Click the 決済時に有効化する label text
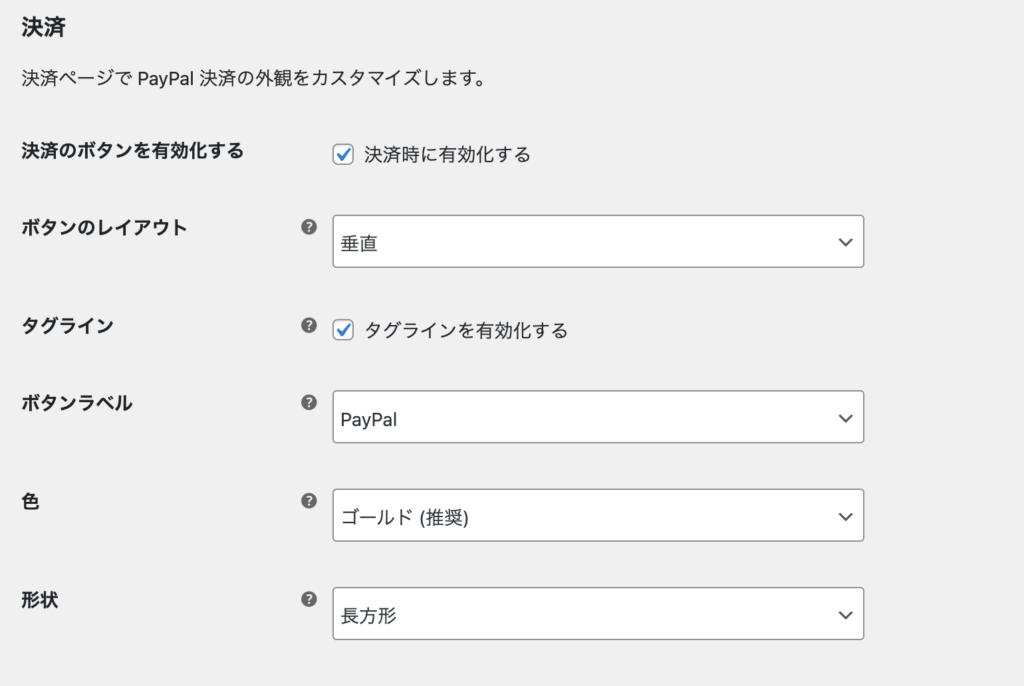 point(447,155)
